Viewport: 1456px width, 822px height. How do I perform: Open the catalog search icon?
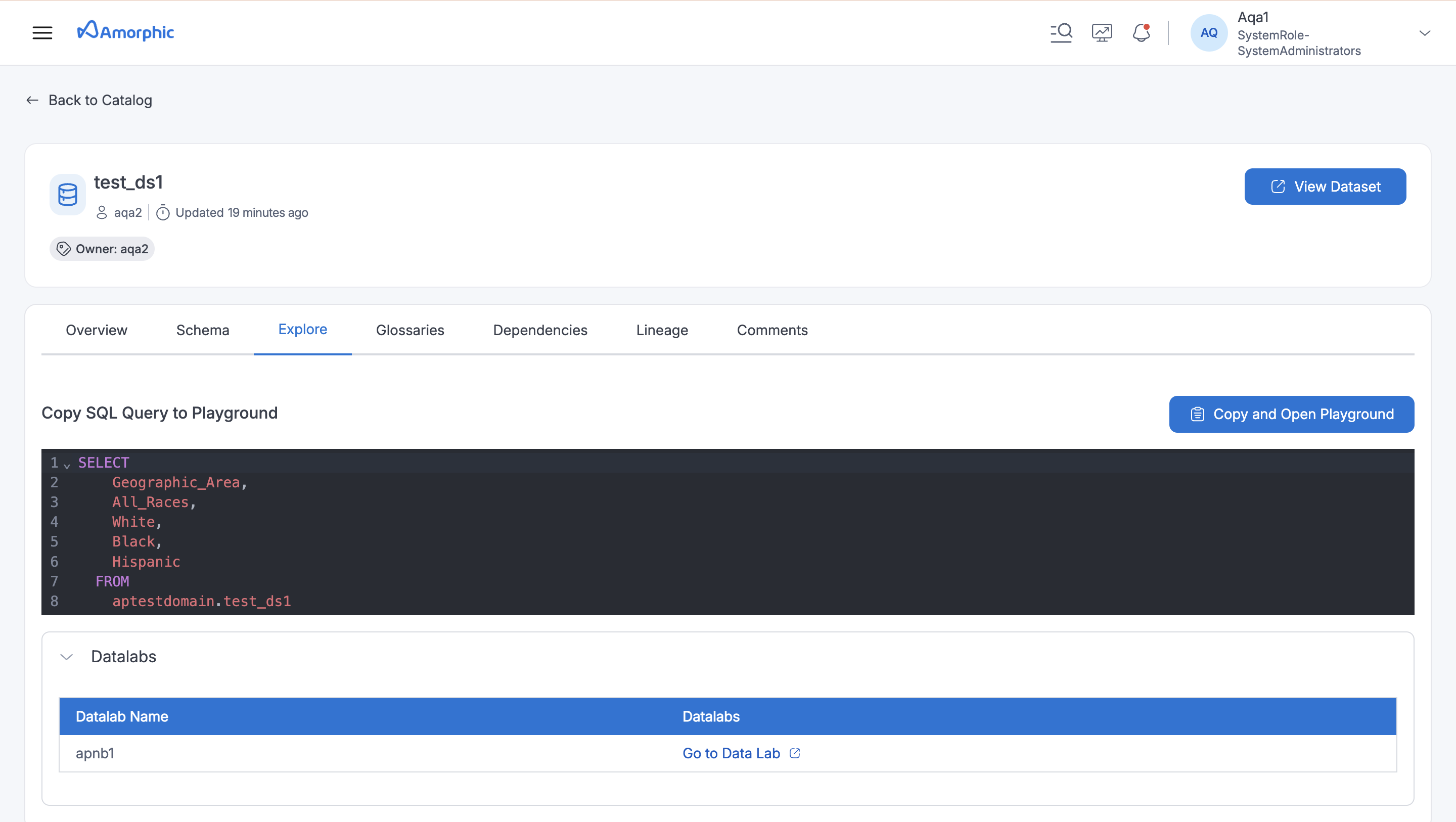pyautogui.click(x=1061, y=33)
